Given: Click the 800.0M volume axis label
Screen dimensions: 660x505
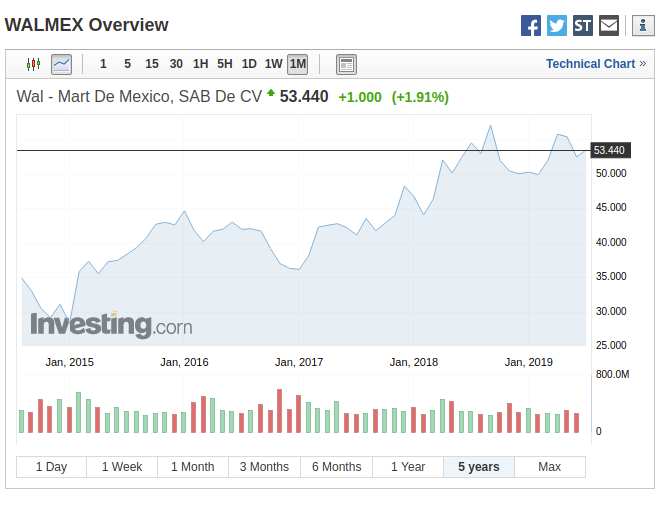Looking at the screenshot, I should tap(612, 374).
